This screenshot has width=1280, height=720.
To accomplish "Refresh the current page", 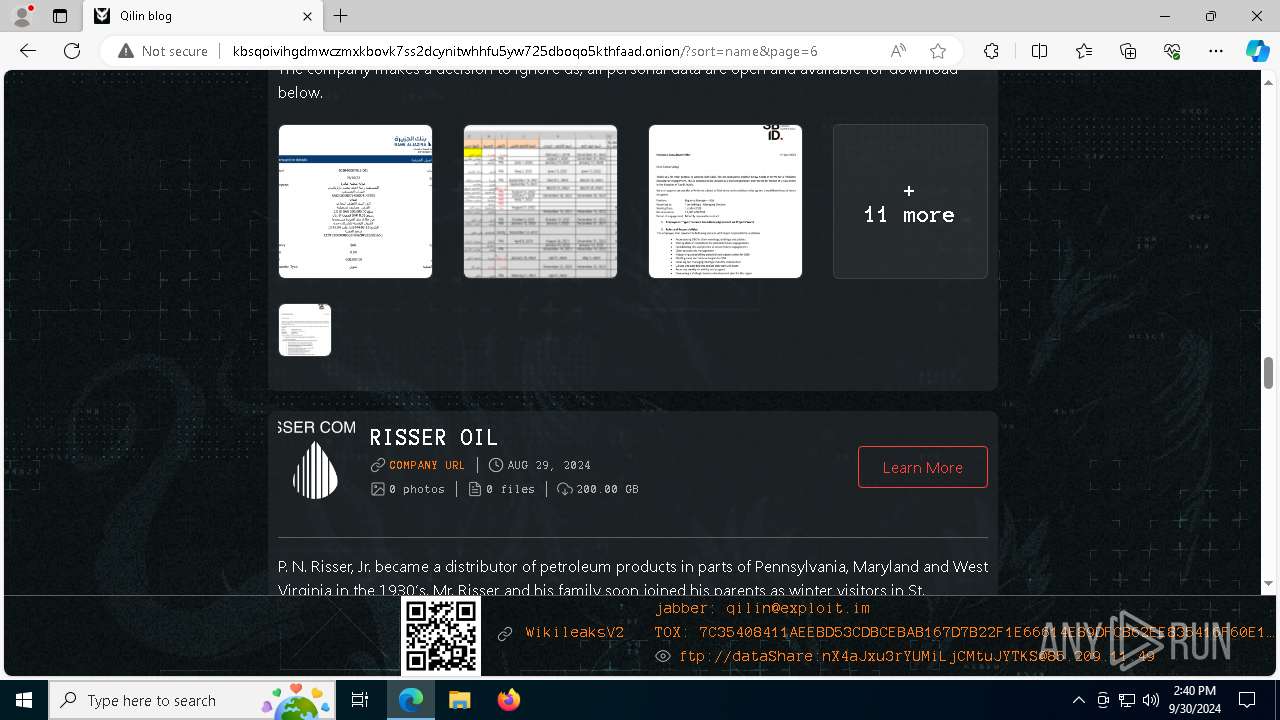I will [72, 51].
